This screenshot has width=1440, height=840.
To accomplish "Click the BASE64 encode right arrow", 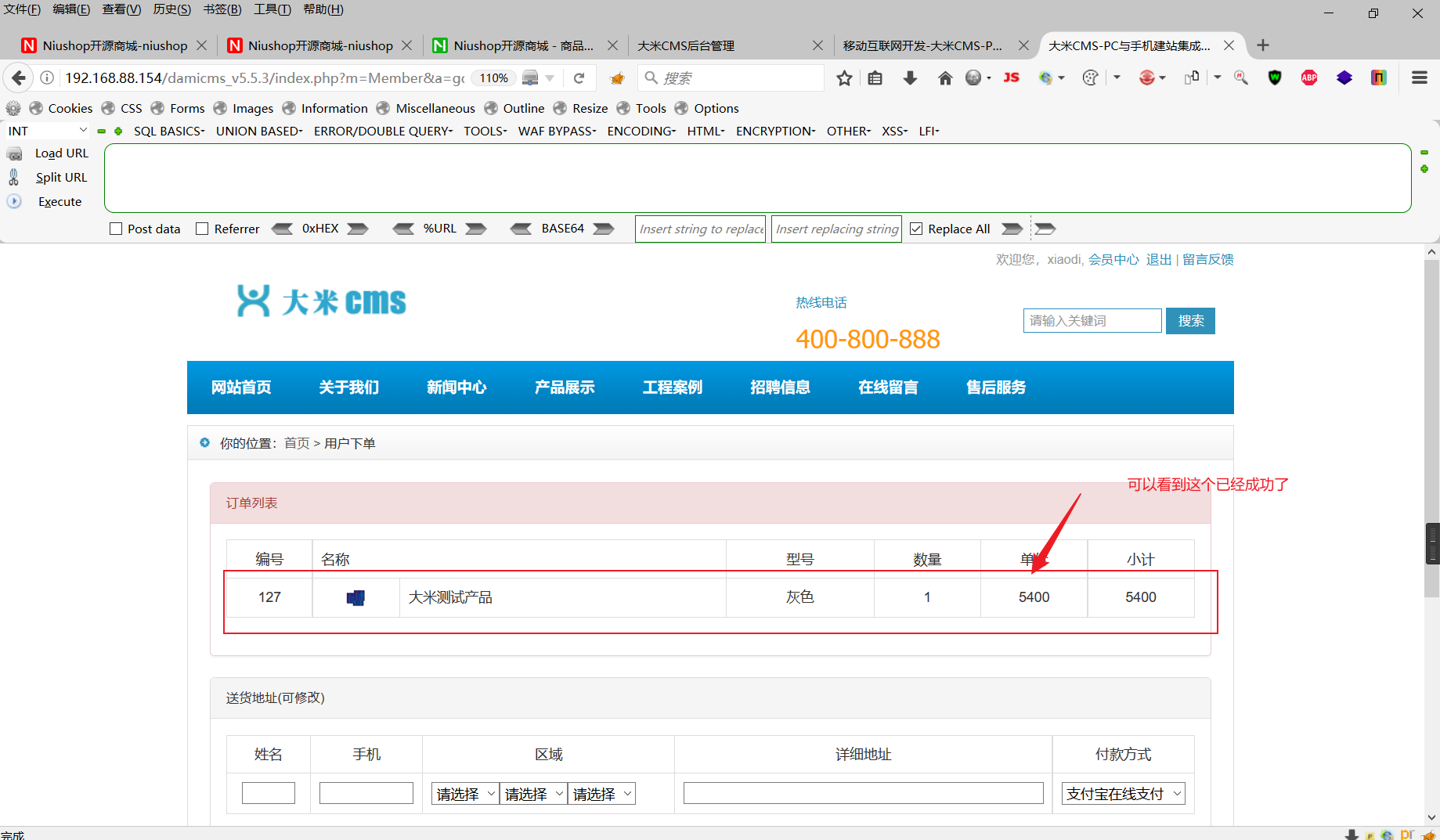I will pos(604,229).
